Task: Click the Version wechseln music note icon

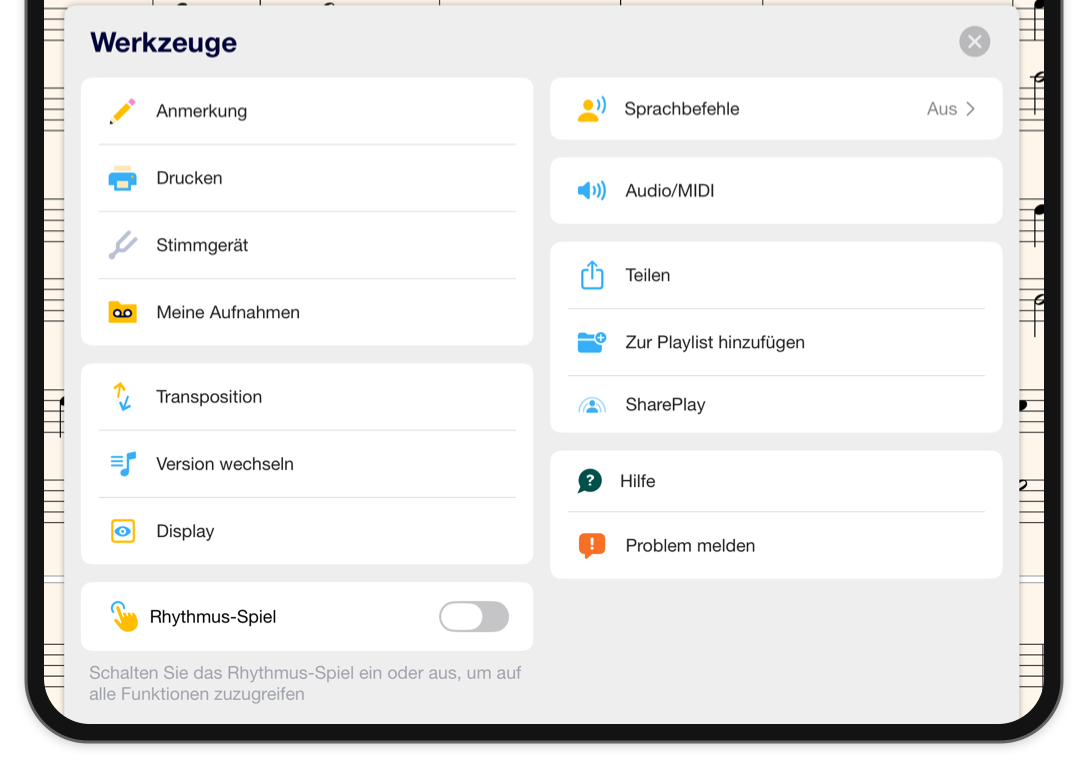Action: (123, 464)
